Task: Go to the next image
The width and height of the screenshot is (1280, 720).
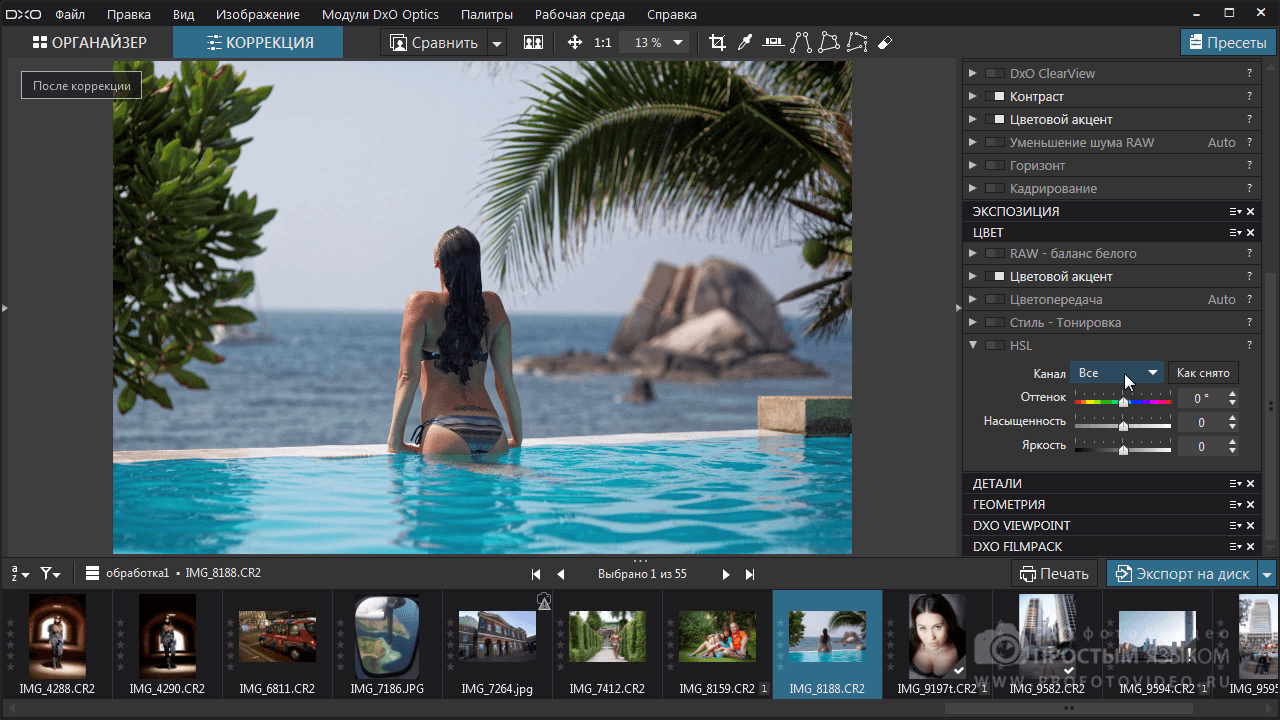Action: [x=726, y=574]
